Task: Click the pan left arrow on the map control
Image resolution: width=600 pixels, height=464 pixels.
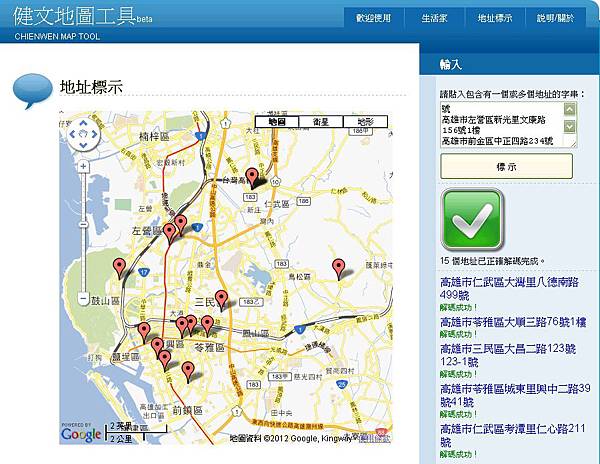Action: point(72,135)
